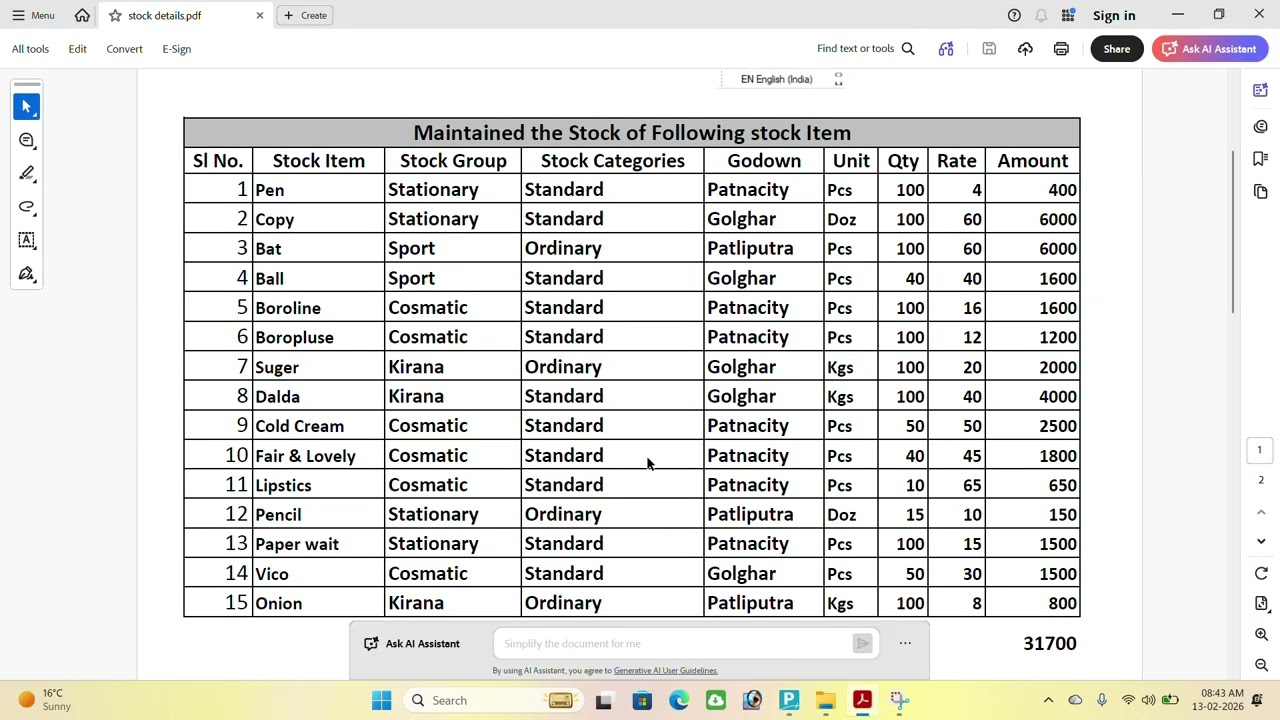Click the document vertical scrollbar thumb
Image resolution: width=1280 pixels, height=720 pixels.
[1233, 232]
